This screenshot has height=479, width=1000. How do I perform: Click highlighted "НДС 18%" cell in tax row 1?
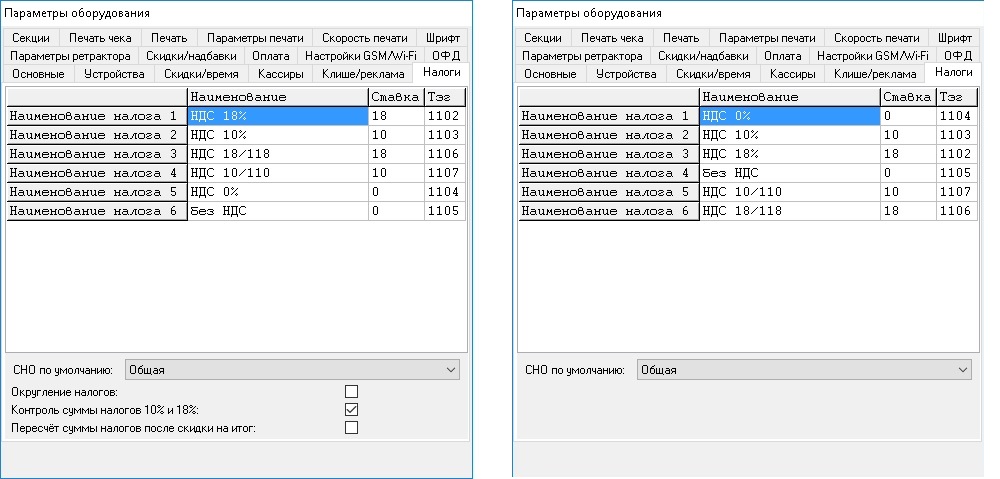click(277, 116)
